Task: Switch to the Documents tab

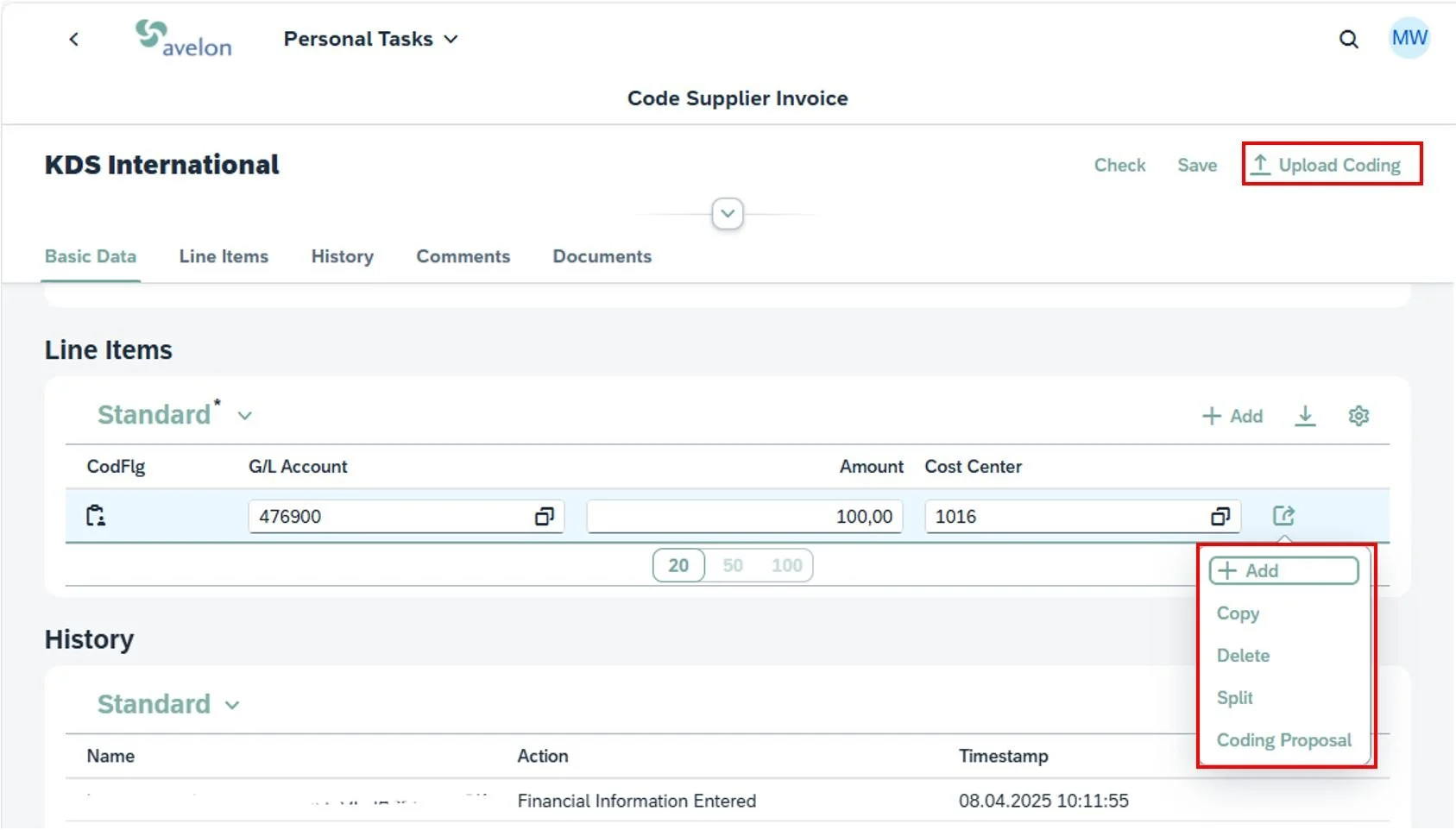Action: 602,256
